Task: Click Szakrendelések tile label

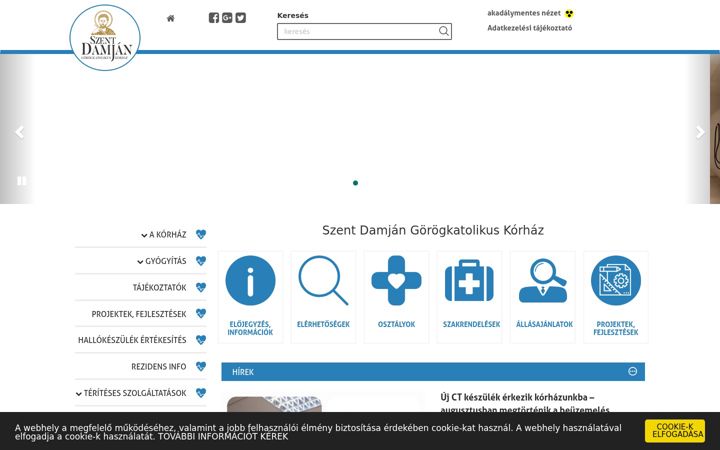Action: [471, 324]
